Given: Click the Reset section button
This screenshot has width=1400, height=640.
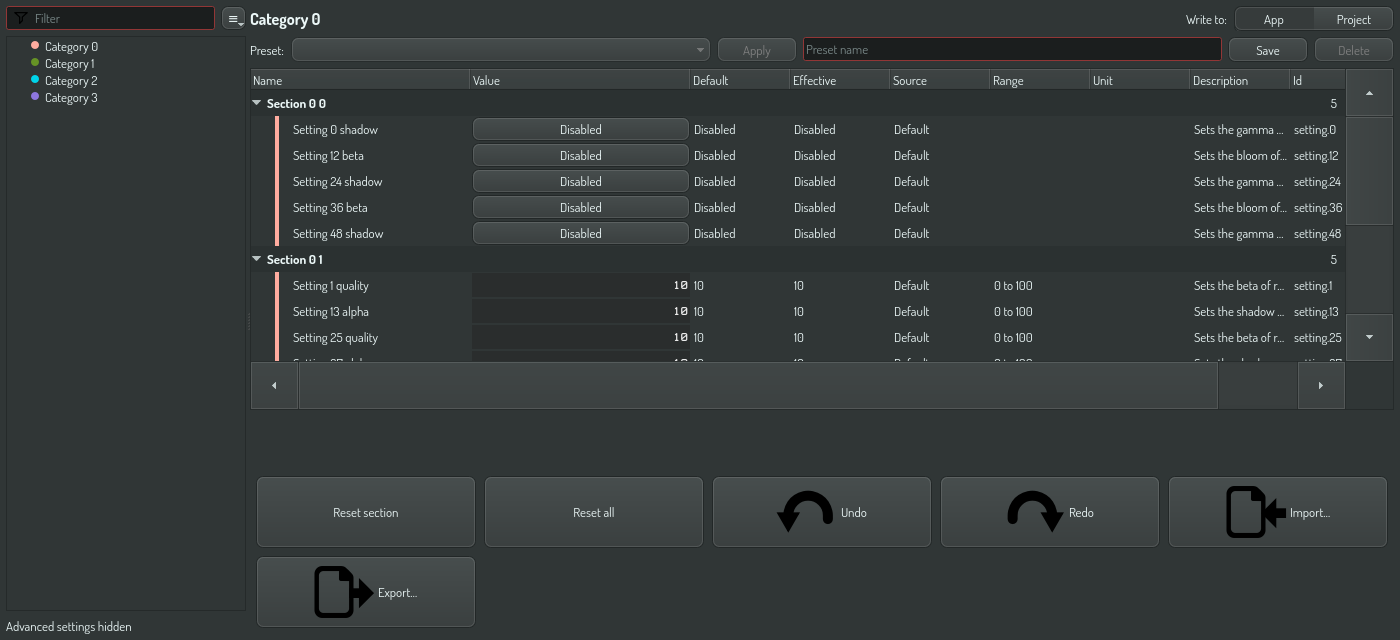Looking at the screenshot, I should pos(366,512).
